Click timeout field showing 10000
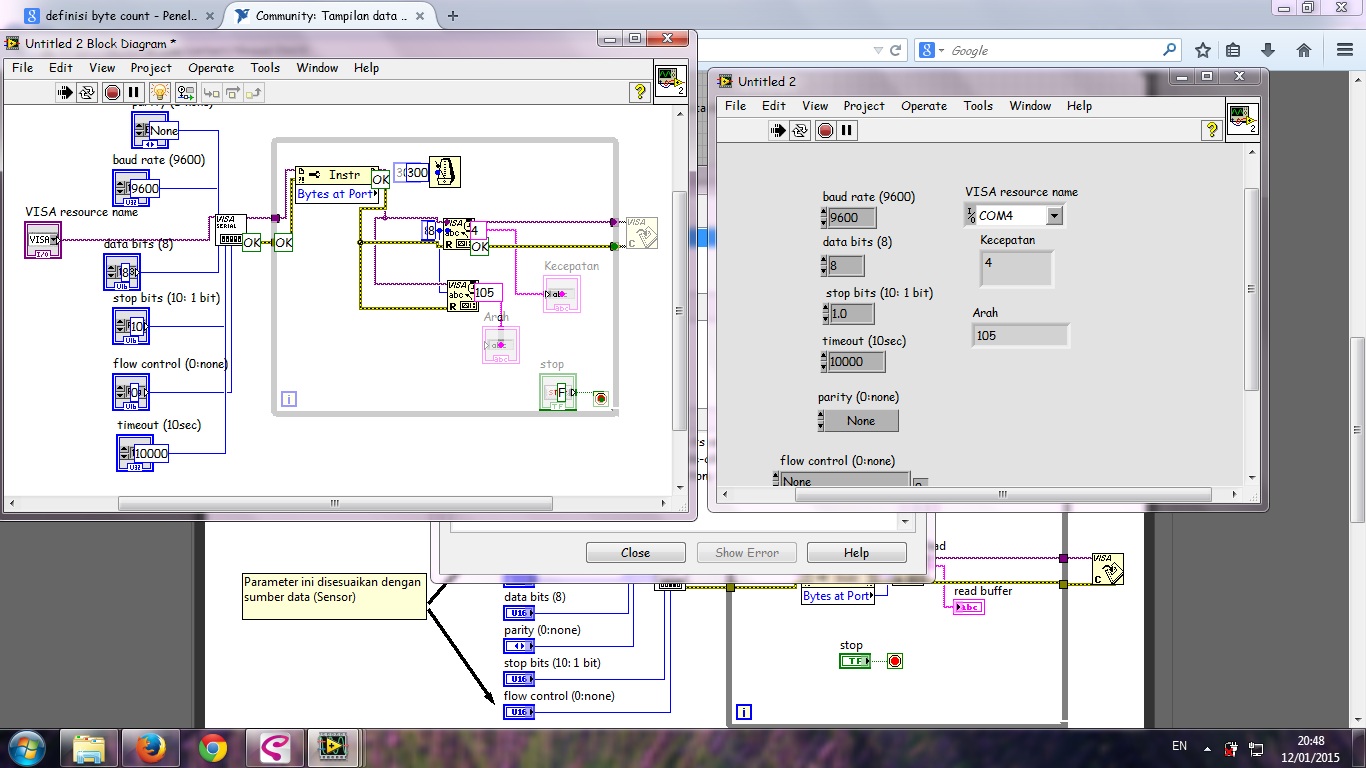 point(856,362)
